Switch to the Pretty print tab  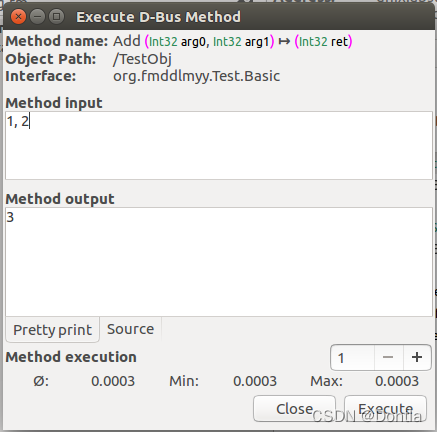point(52,330)
